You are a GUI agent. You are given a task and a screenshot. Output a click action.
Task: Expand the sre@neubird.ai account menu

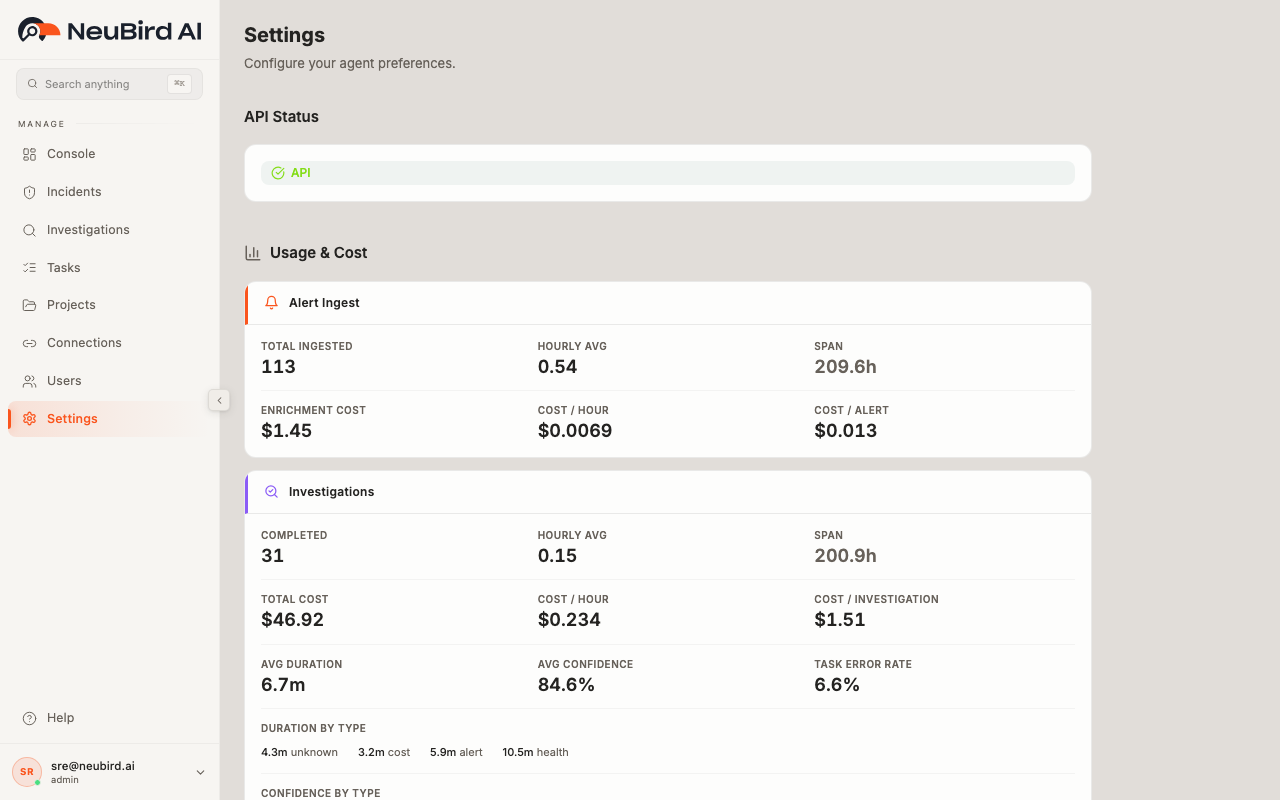click(200, 772)
